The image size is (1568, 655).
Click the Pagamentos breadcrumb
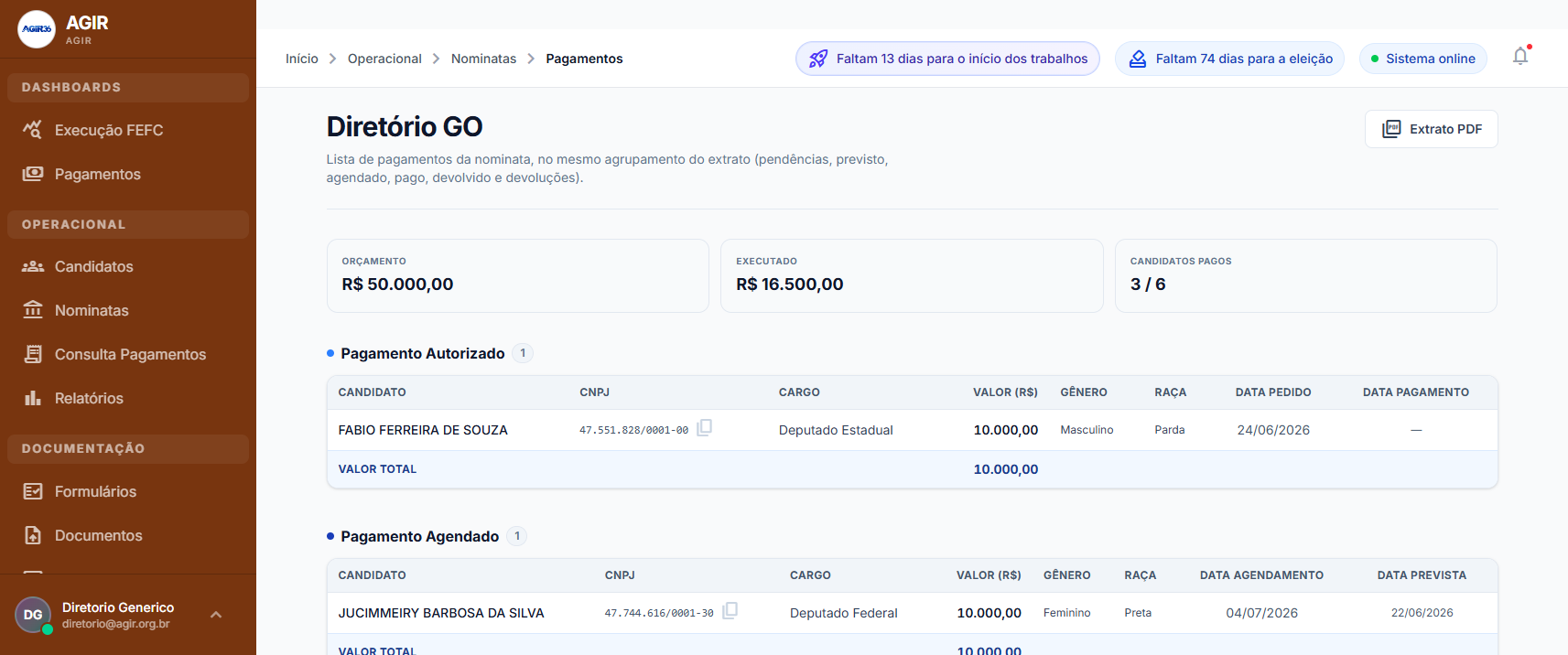(584, 59)
